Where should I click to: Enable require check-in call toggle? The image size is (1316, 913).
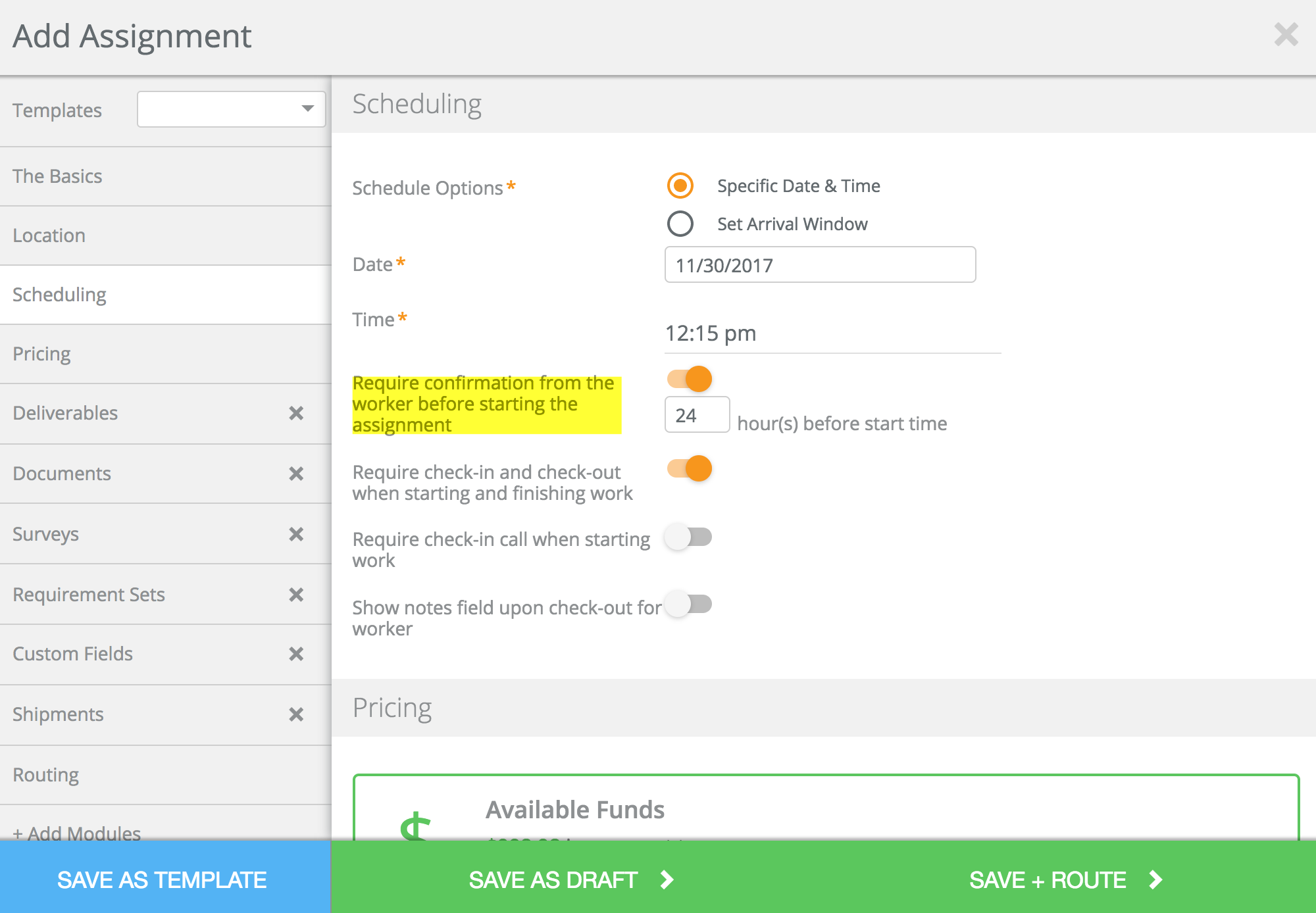688,537
